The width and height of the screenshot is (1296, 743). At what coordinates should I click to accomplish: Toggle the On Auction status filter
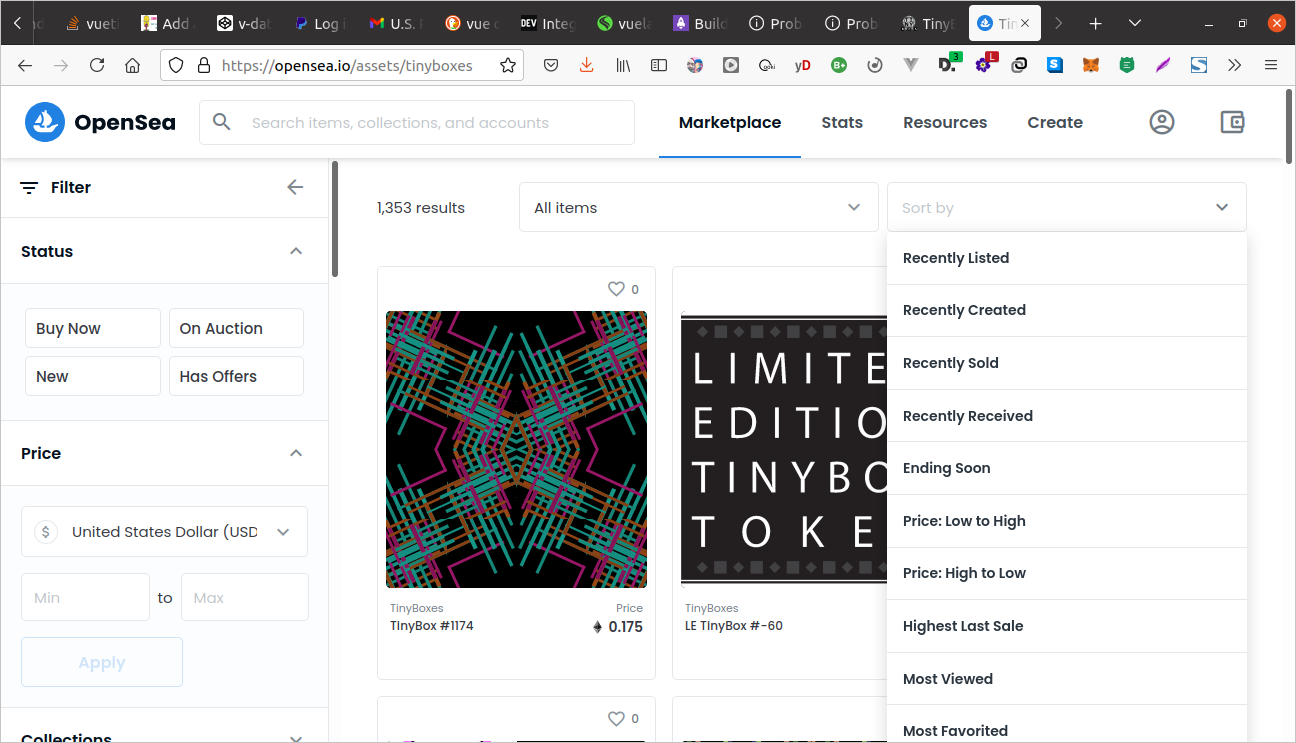coord(236,328)
